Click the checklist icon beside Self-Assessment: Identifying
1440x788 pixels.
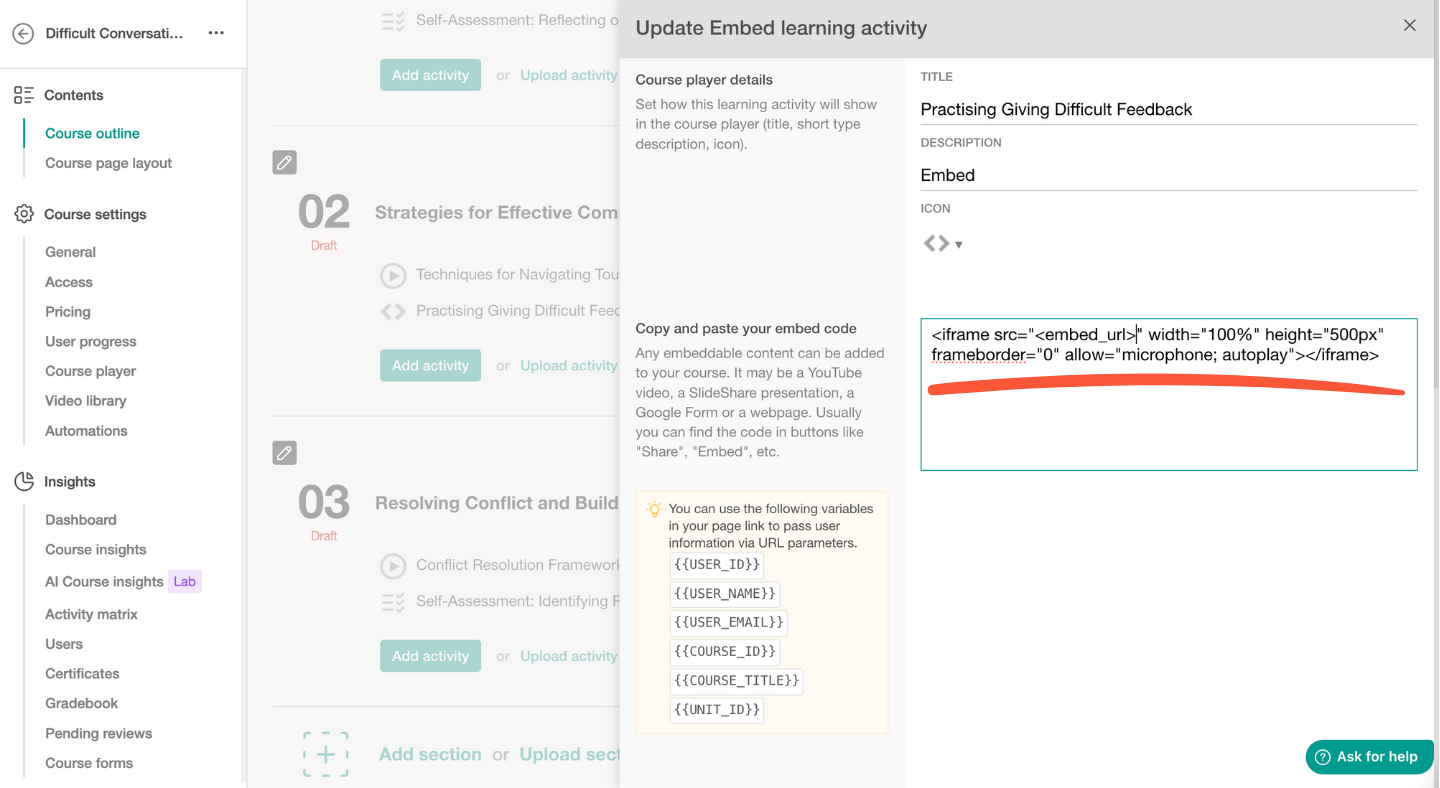point(391,601)
